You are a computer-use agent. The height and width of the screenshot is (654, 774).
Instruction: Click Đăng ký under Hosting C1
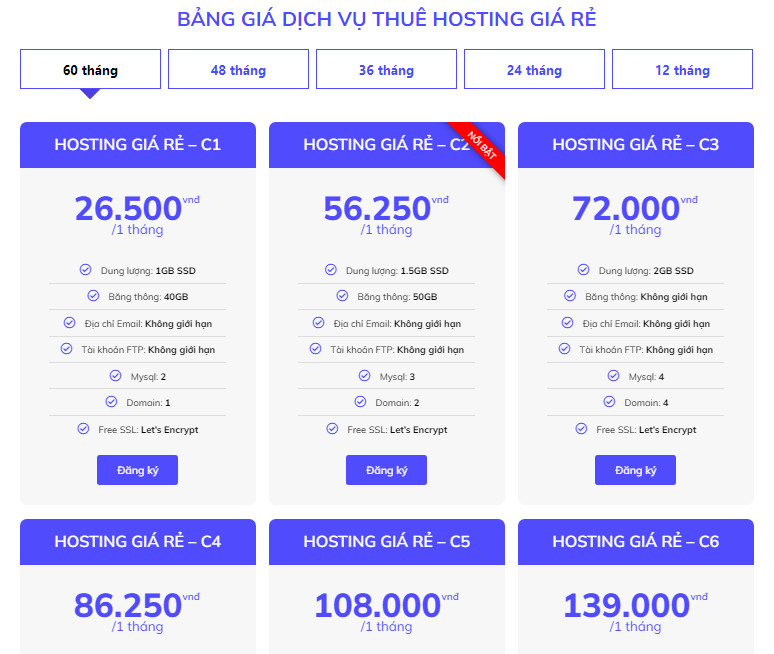137,470
